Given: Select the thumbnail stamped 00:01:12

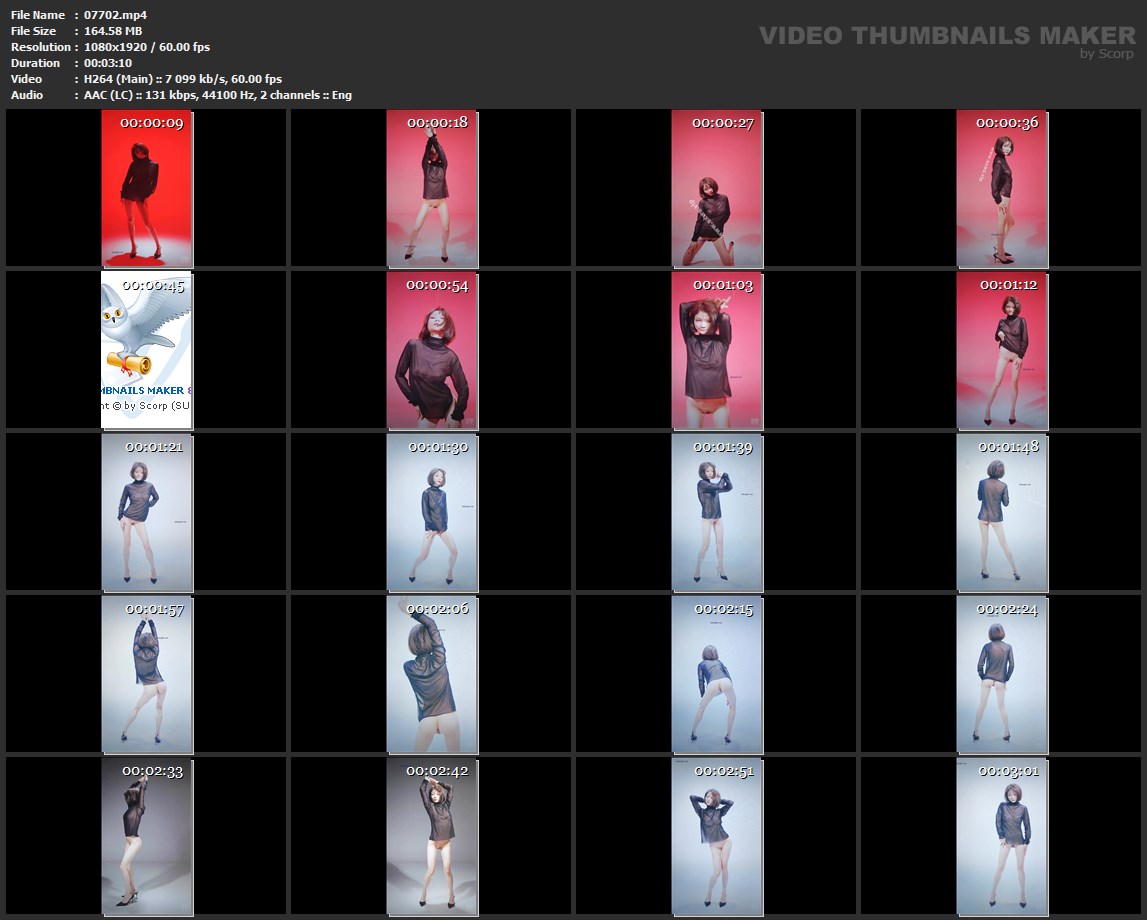Looking at the screenshot, I should 1002,350.
